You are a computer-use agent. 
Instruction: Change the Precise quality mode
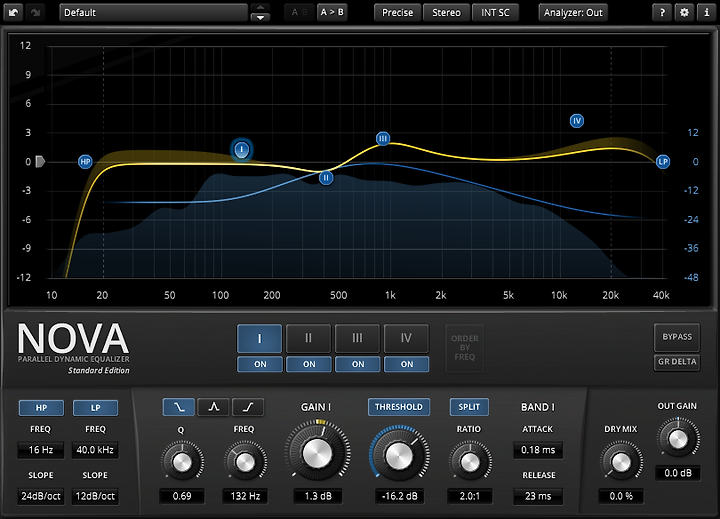coord(398,12)
